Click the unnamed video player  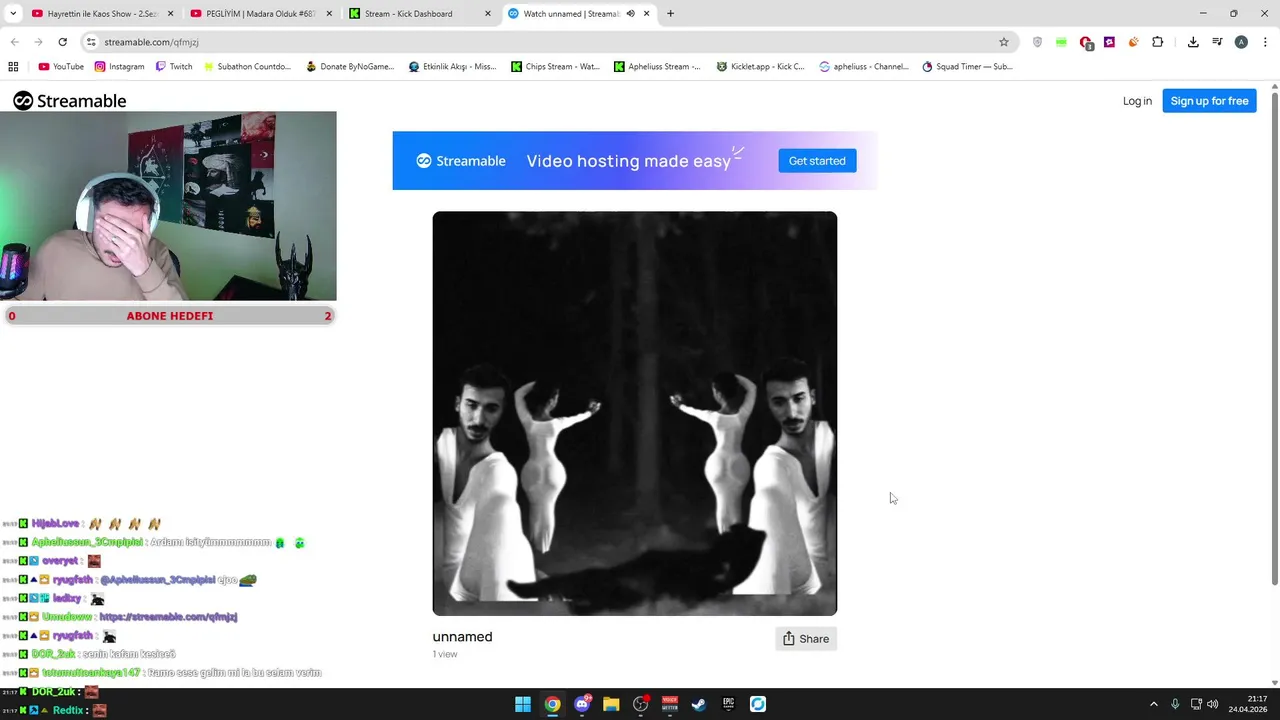(635, 413)
